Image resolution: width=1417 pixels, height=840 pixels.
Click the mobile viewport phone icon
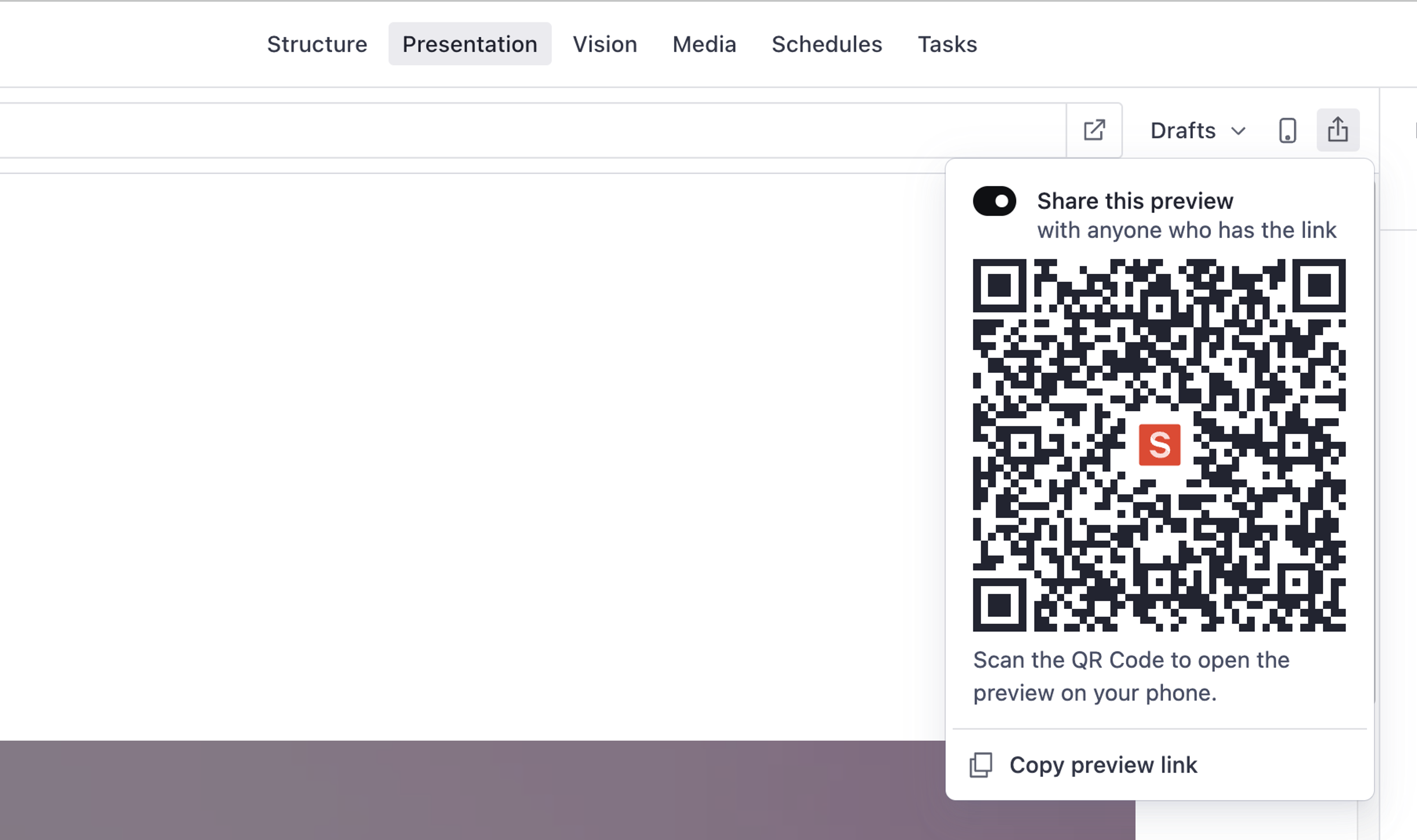click(x=1287, y=130)
